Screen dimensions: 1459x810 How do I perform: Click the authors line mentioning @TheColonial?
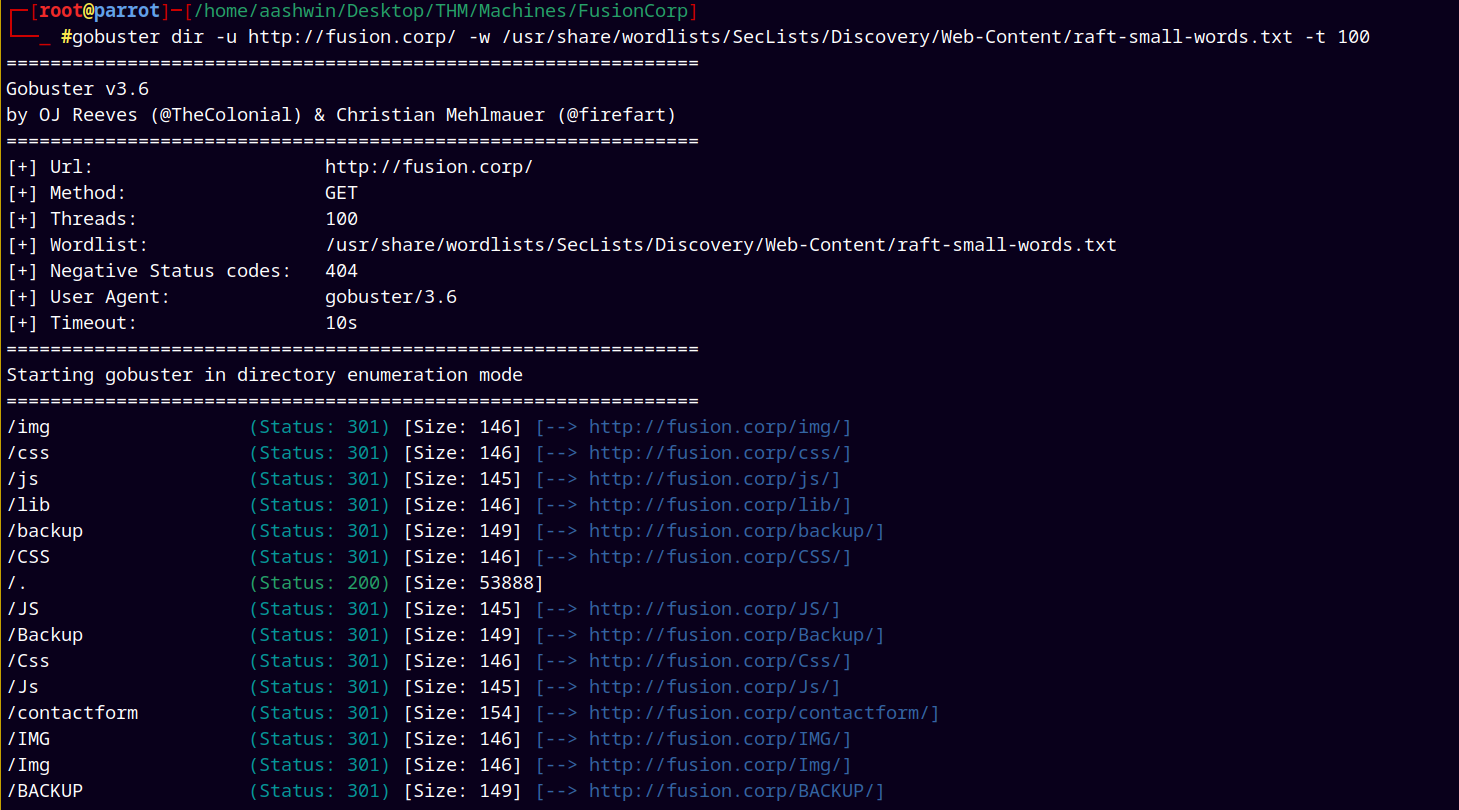tap(341, 115)
